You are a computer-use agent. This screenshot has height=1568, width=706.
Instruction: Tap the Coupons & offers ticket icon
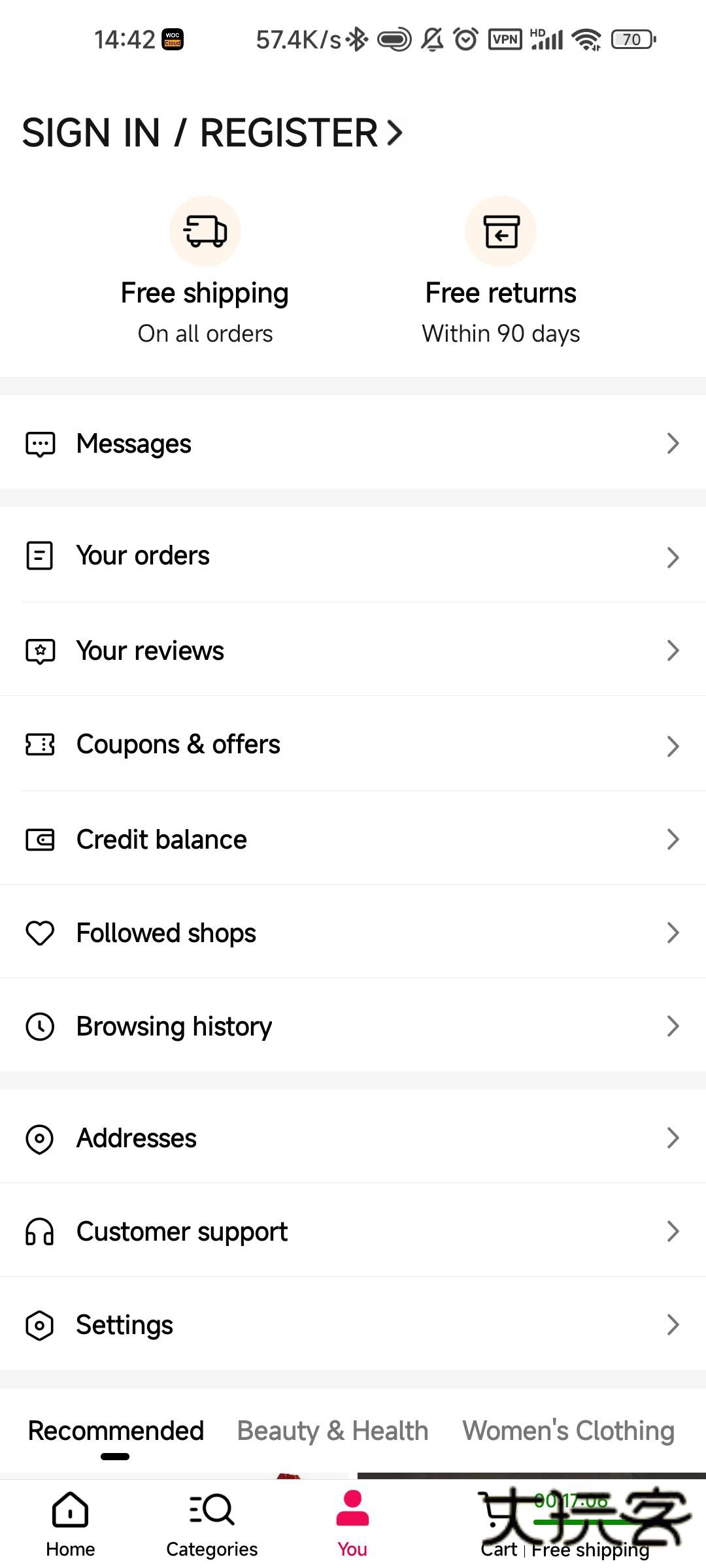pyautogui.click(x=40, y=744)
